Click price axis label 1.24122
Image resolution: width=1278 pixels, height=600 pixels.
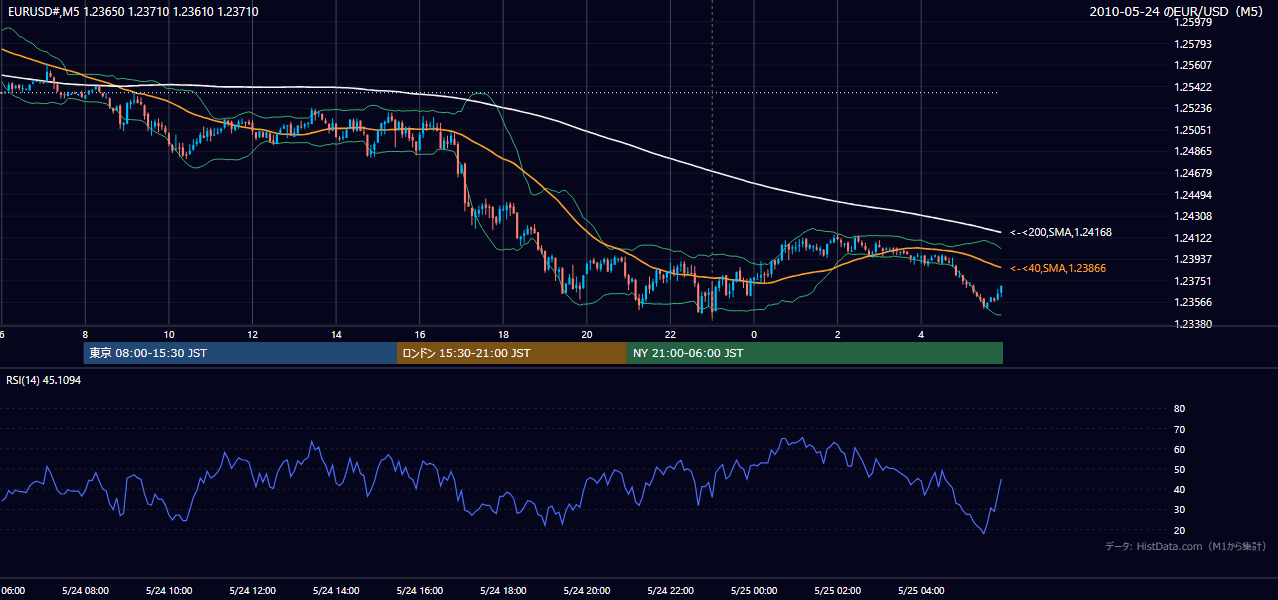[x=1193, y=238]
